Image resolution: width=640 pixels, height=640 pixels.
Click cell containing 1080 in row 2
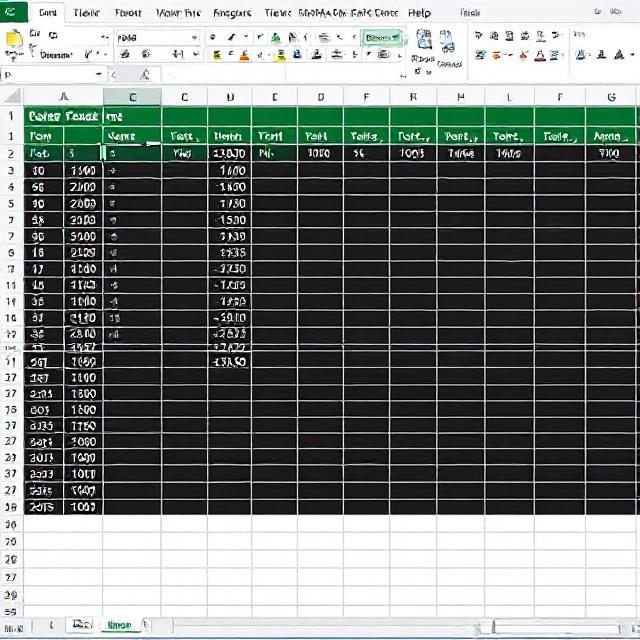[x=320, y=153]
